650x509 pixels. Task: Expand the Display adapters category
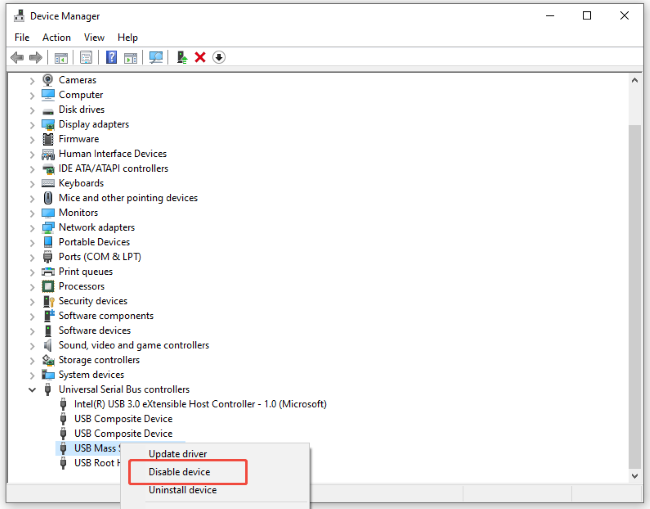(32, 125)
